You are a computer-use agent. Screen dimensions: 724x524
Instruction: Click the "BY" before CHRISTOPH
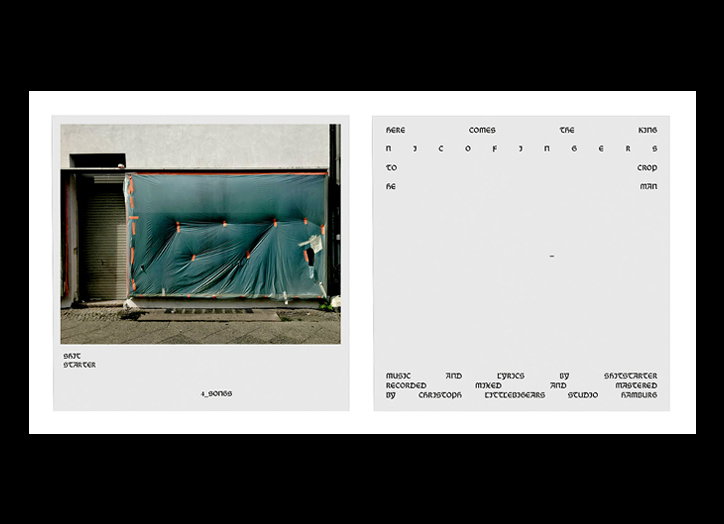pyautogui.click(x=391, y=395)
